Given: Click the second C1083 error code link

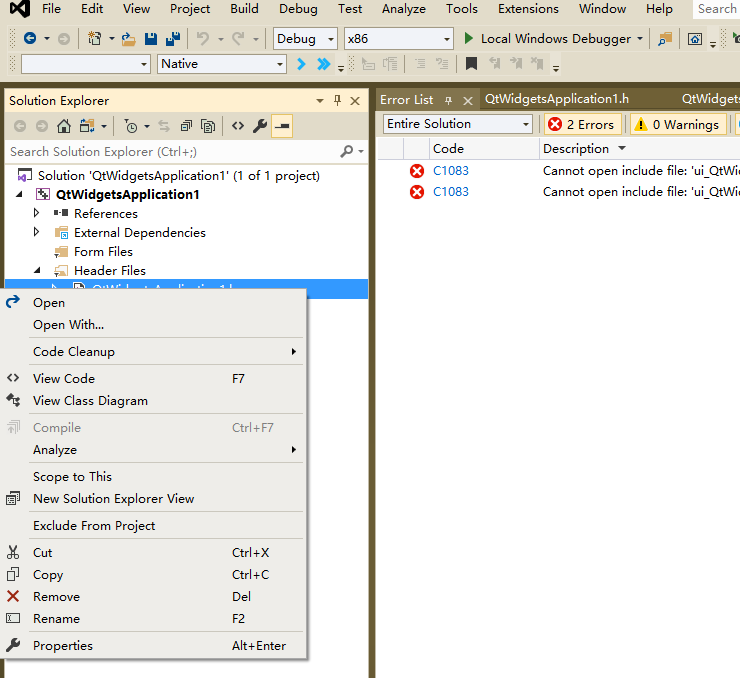Looking at the screenshot, I should coord(451,192).
